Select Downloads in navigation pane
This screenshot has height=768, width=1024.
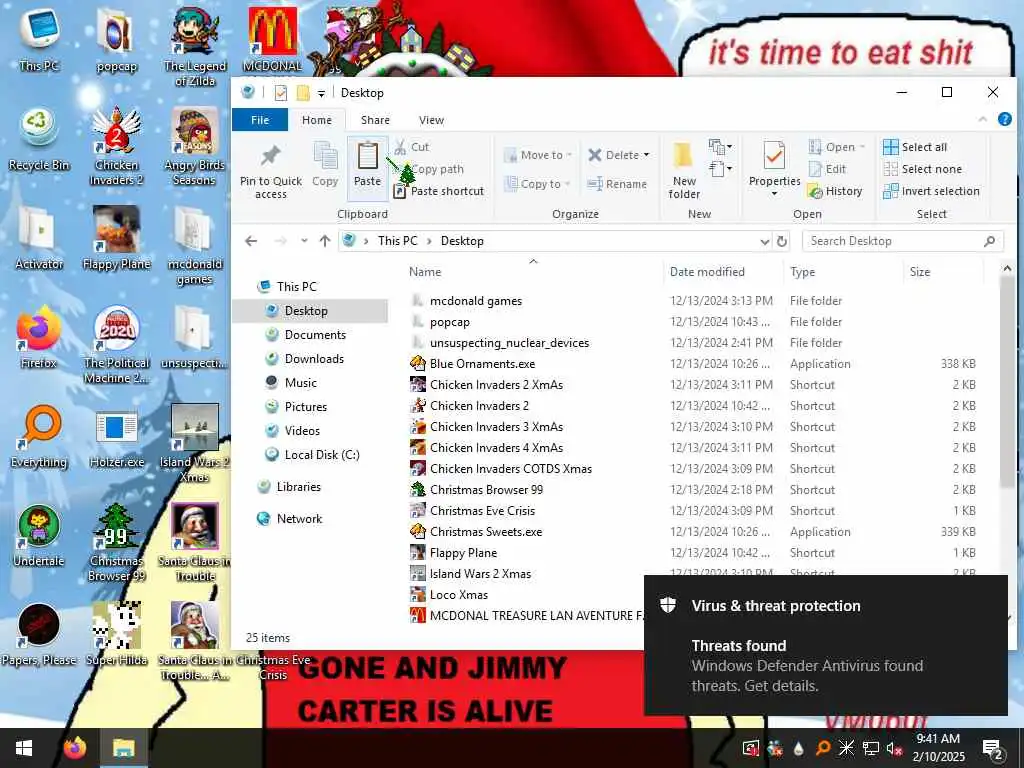[313, 359]
